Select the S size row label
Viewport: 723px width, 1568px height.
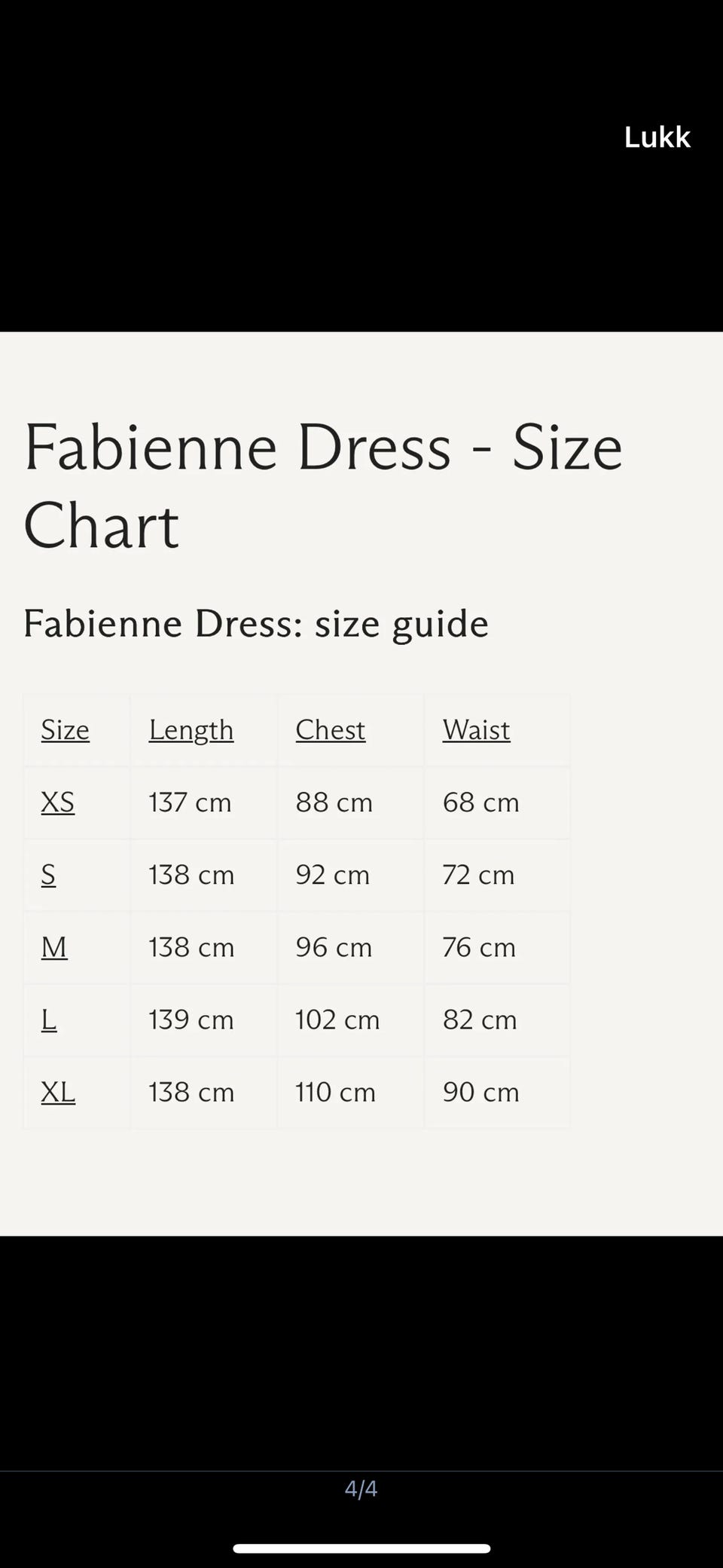pos(48,874)
